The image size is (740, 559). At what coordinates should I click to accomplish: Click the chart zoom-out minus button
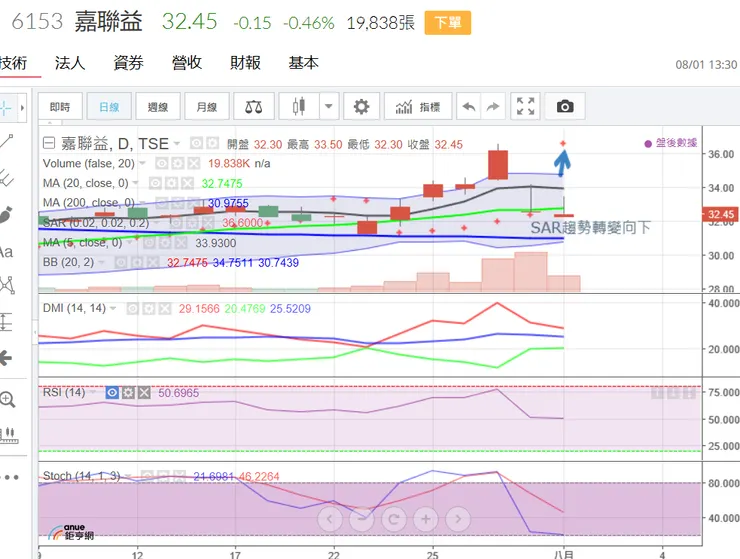(x=362, y=519)
